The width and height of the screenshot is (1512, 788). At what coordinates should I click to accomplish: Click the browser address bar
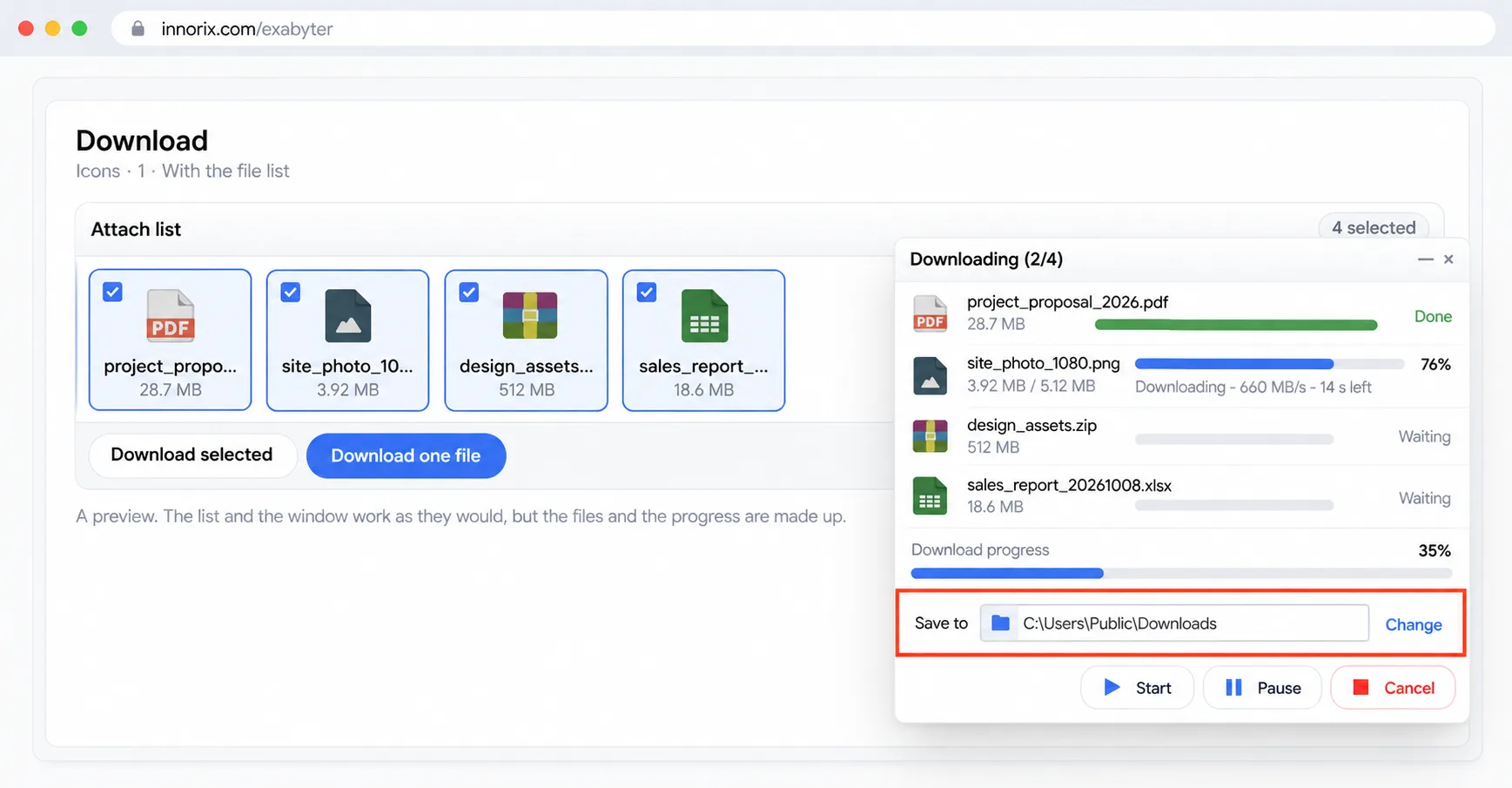pos(803,29)
